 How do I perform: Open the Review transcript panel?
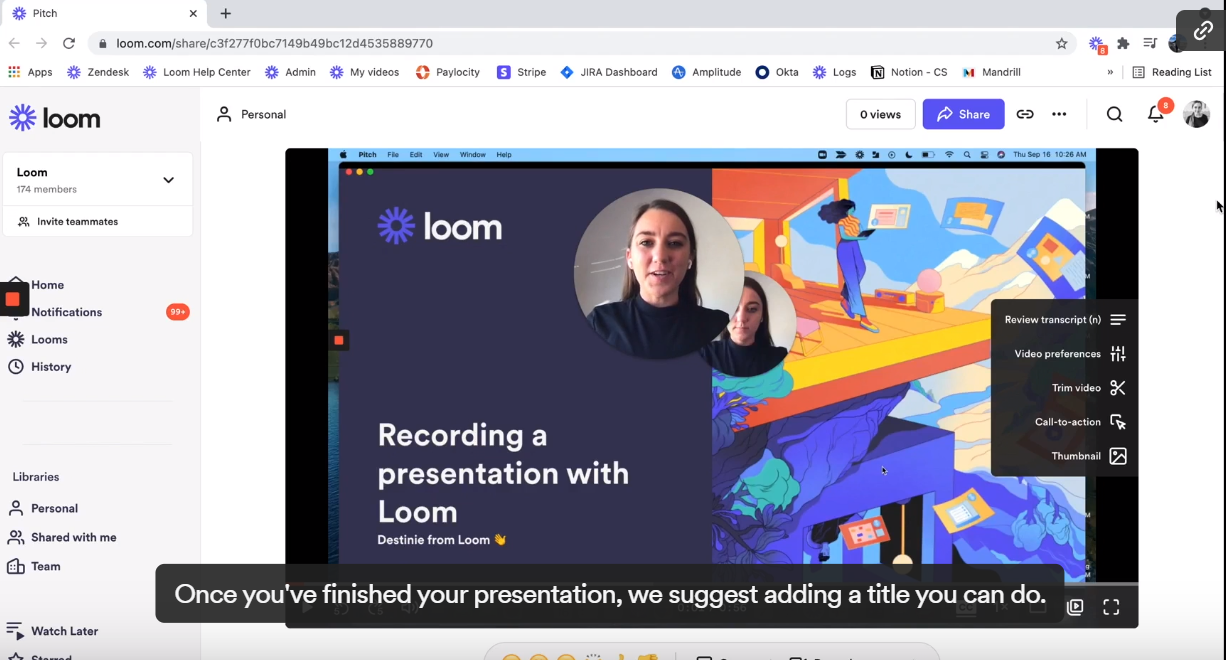point(1064,320)
